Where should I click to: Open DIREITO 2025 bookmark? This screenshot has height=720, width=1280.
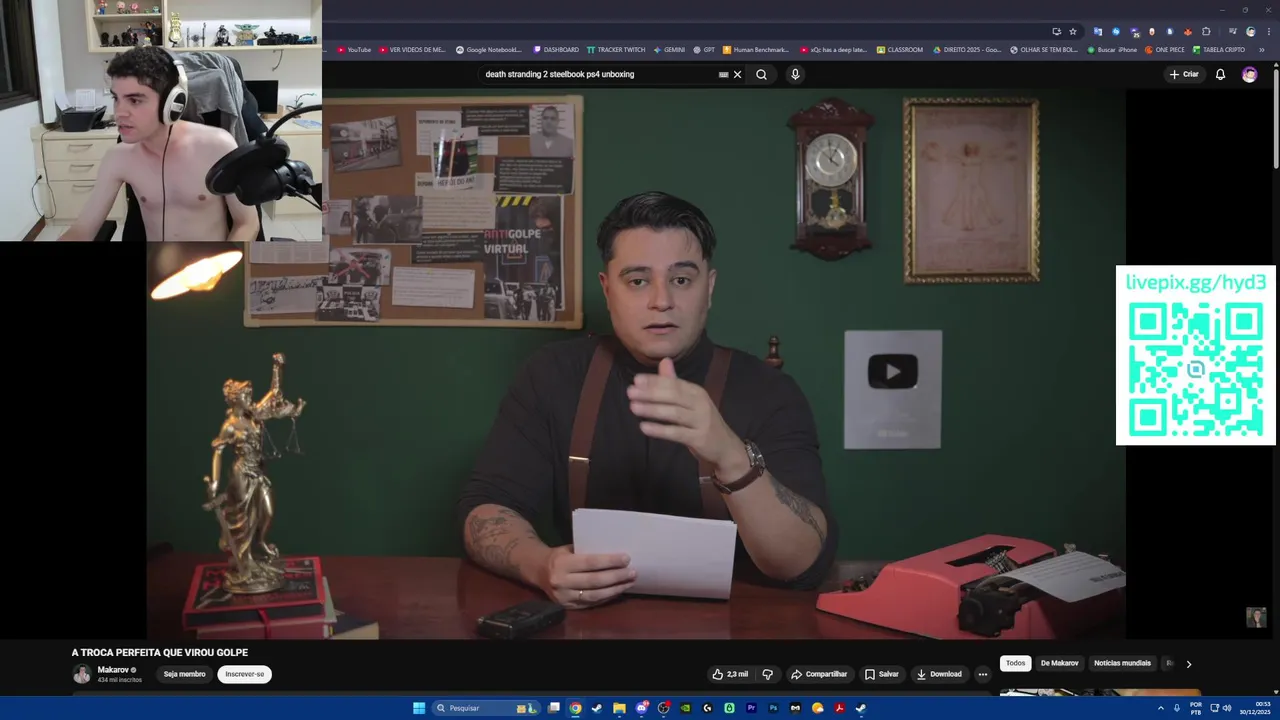967,49
